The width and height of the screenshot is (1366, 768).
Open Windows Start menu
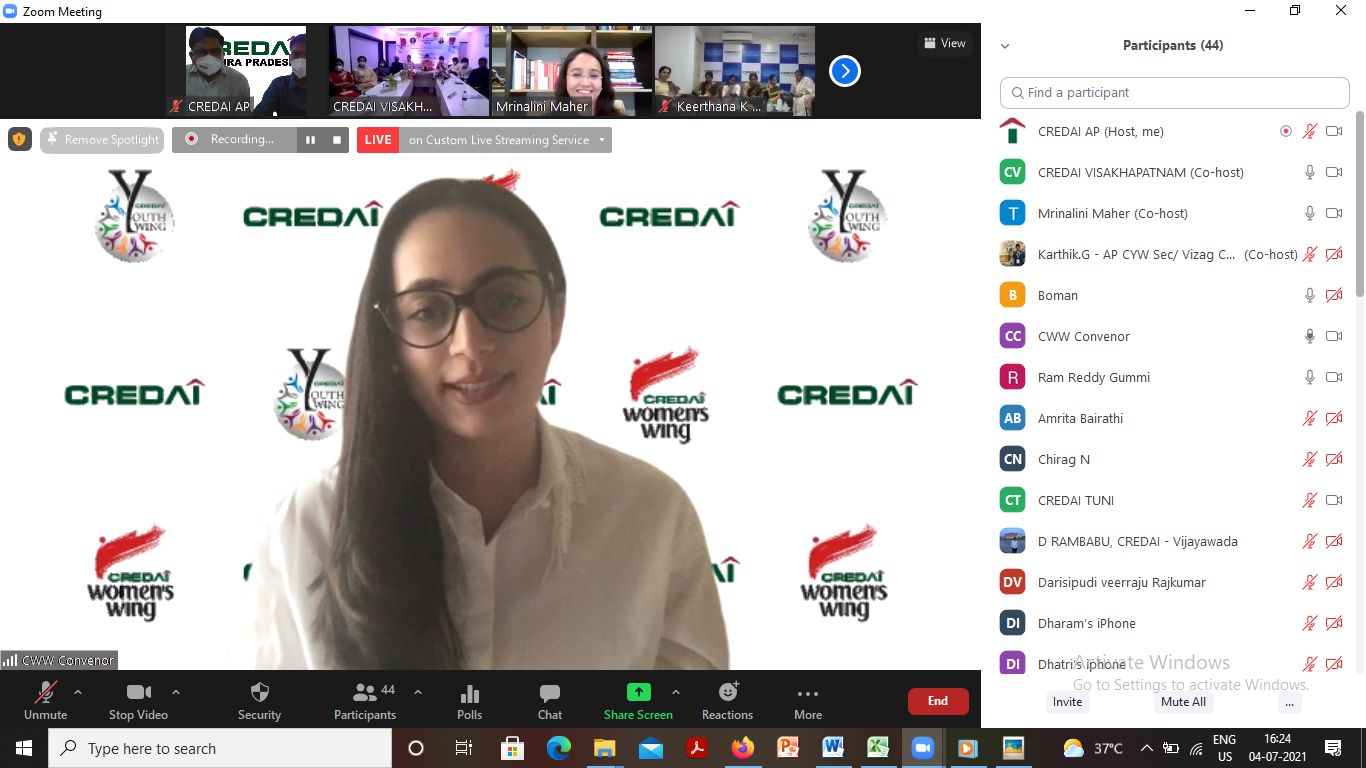(x=24, y=748)
